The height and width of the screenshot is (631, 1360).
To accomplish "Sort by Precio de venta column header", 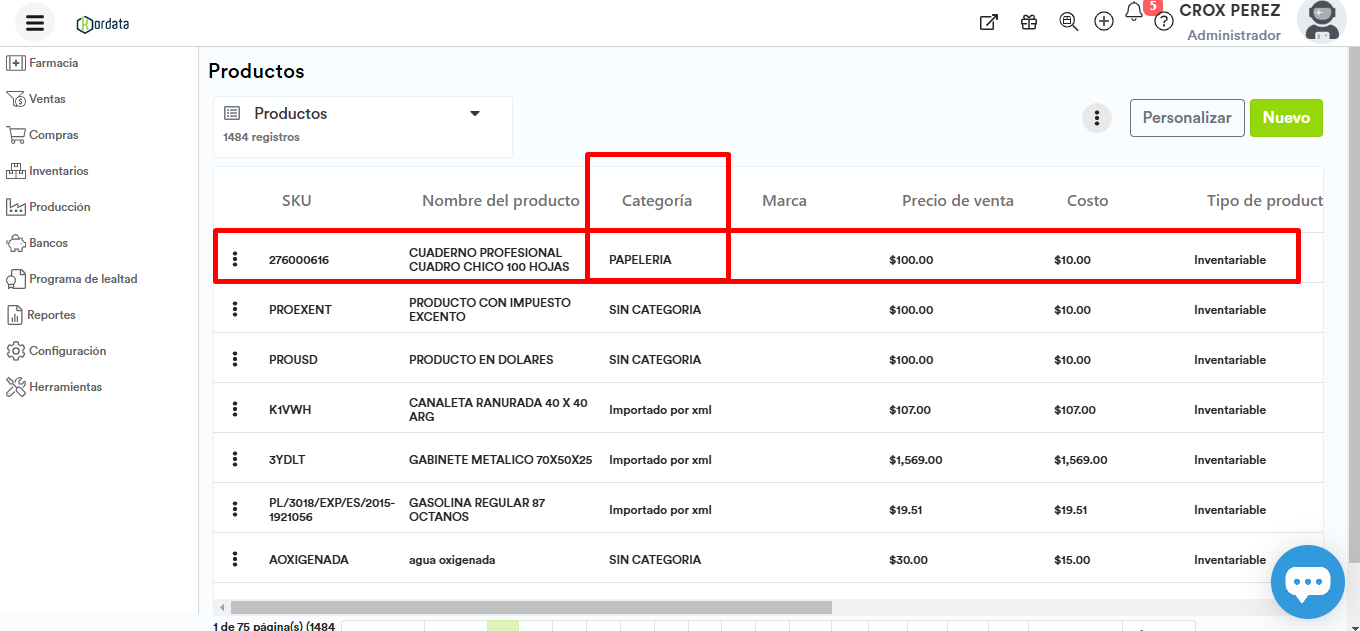I will [x=957, y=201].
